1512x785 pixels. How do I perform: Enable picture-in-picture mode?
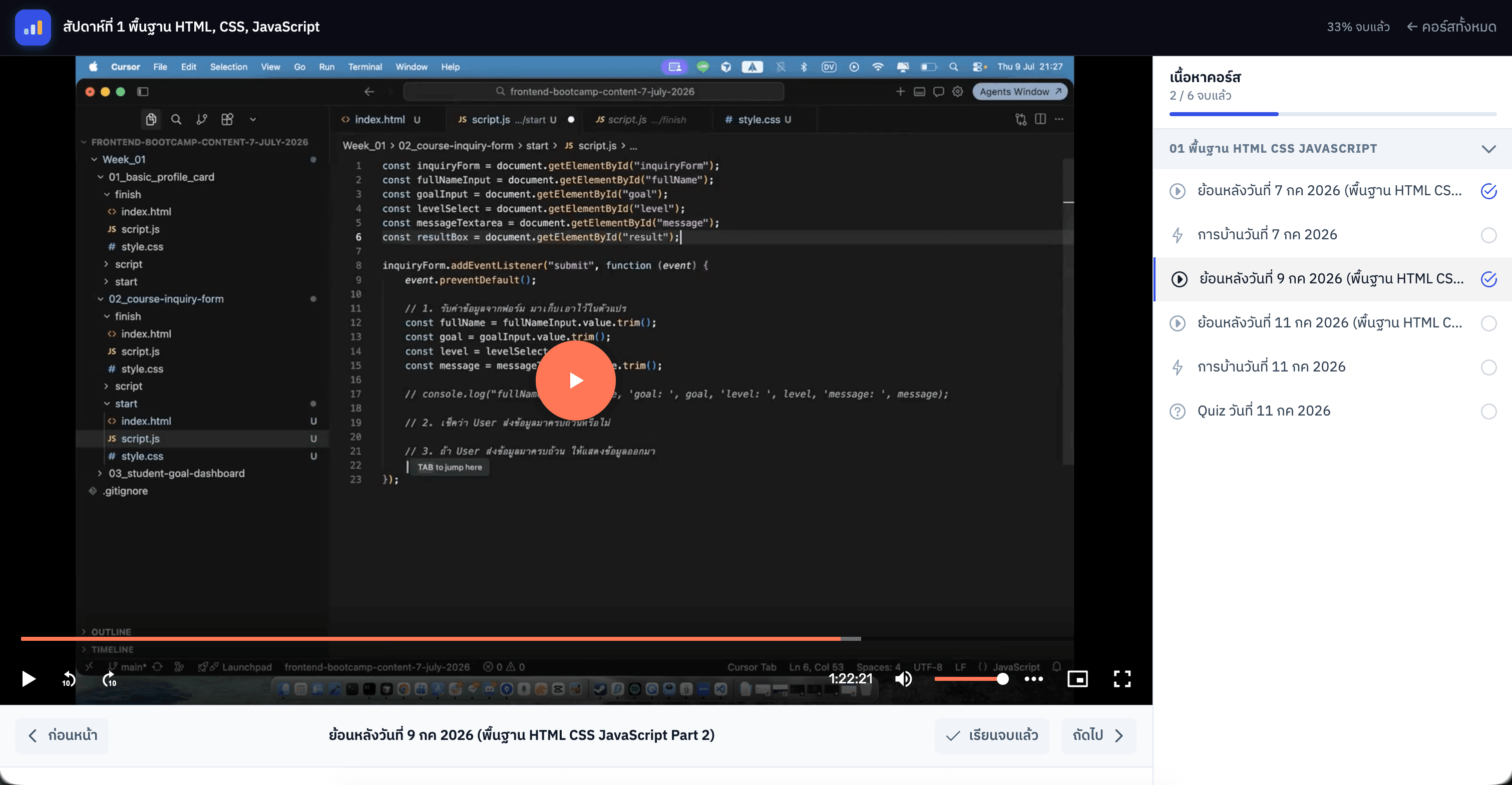click(x=1077, y=679)
